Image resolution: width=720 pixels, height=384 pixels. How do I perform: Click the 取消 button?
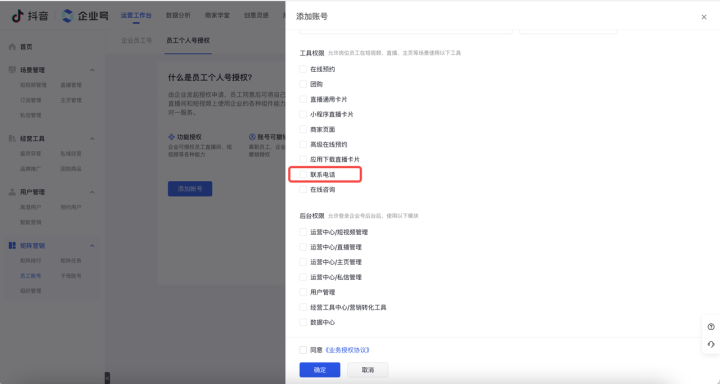368,370
